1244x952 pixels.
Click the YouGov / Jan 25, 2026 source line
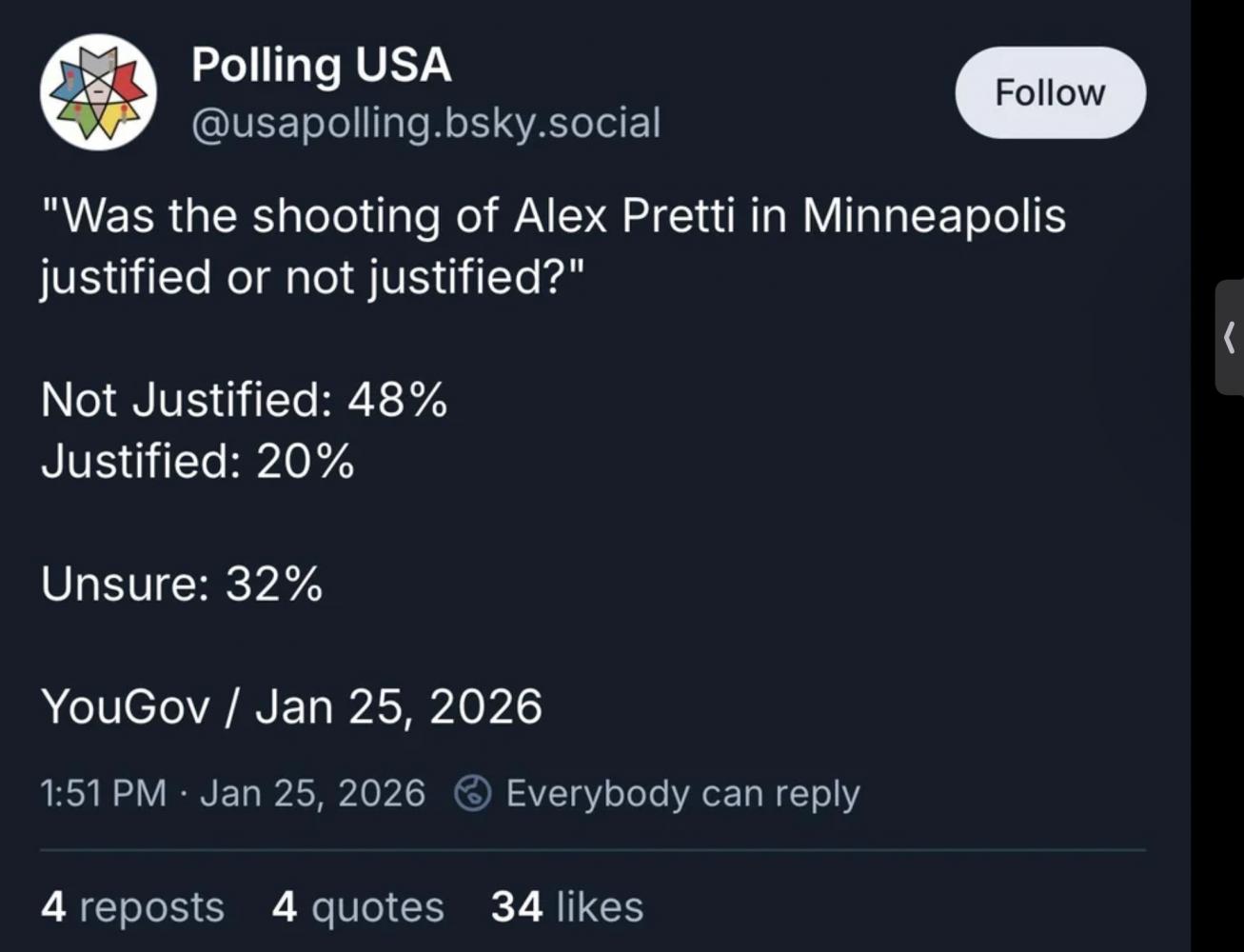[x=291, y=706]
